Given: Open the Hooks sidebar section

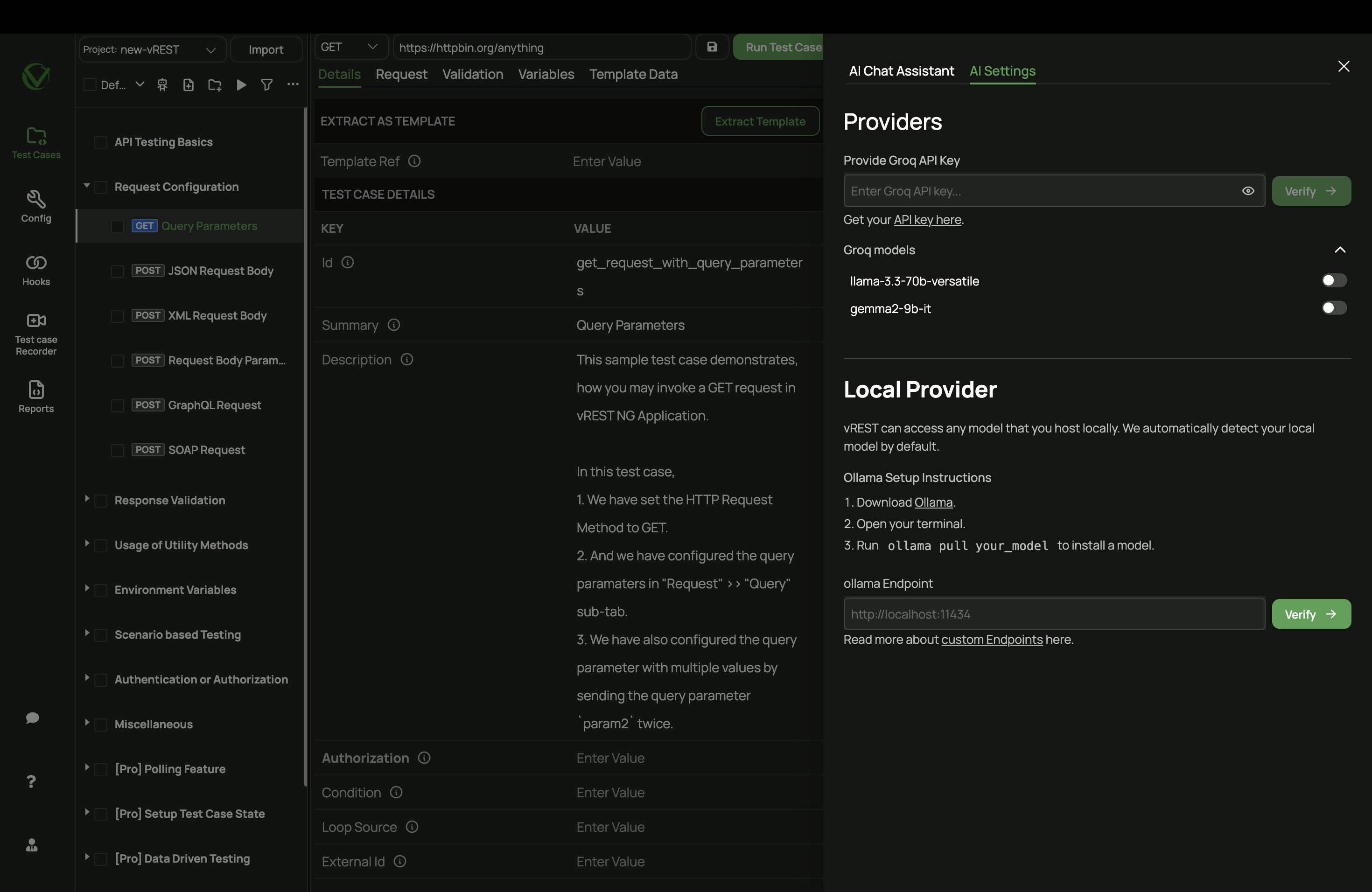Looking at the screenshot, I should coord(36,270).
